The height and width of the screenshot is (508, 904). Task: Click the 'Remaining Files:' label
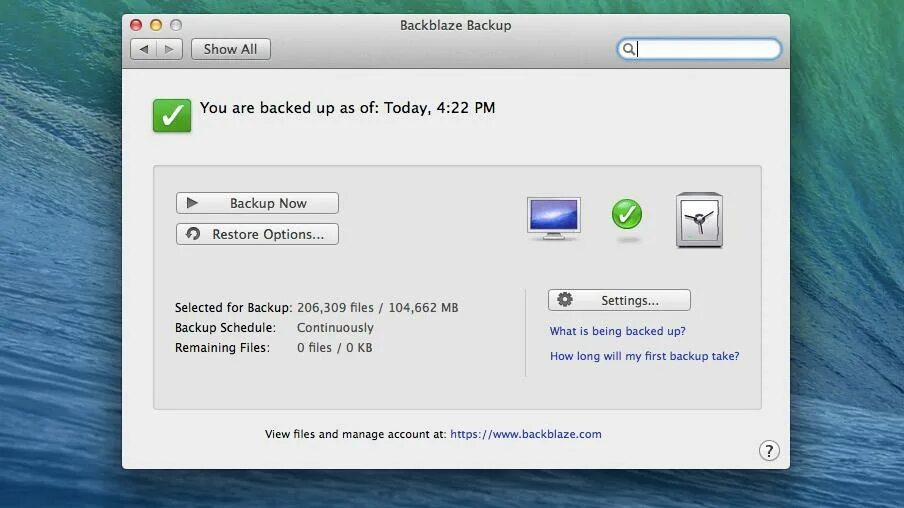tap(223, 348)
